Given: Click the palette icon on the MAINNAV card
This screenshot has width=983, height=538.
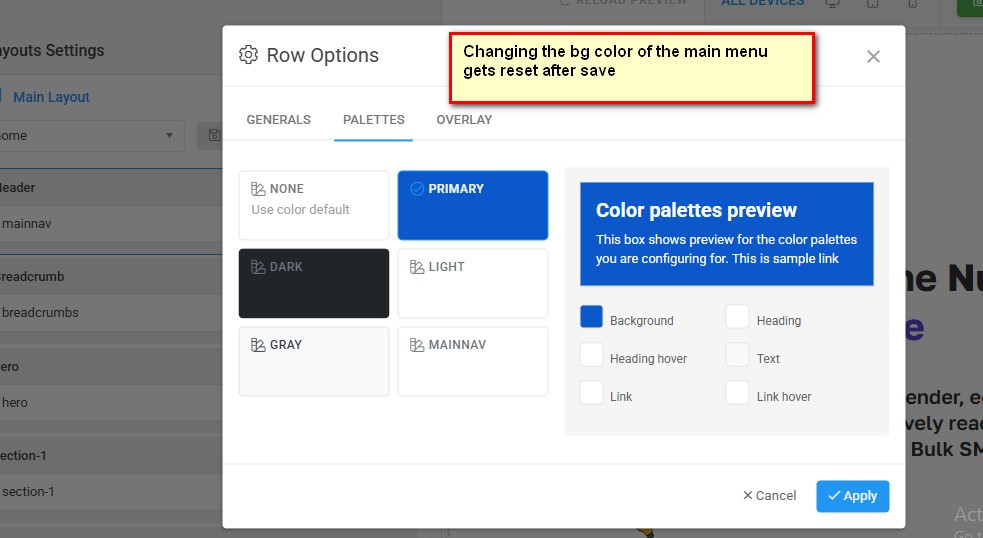Looking at the screenshot, I should coord(417,345).
